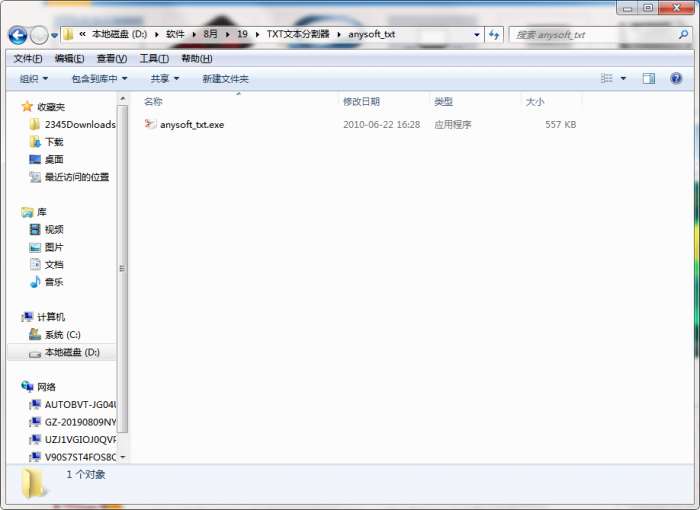Viewport: 700px width, 510px height.
Task: Click the folder icon in details pane
Action: [x=33, y=483]
